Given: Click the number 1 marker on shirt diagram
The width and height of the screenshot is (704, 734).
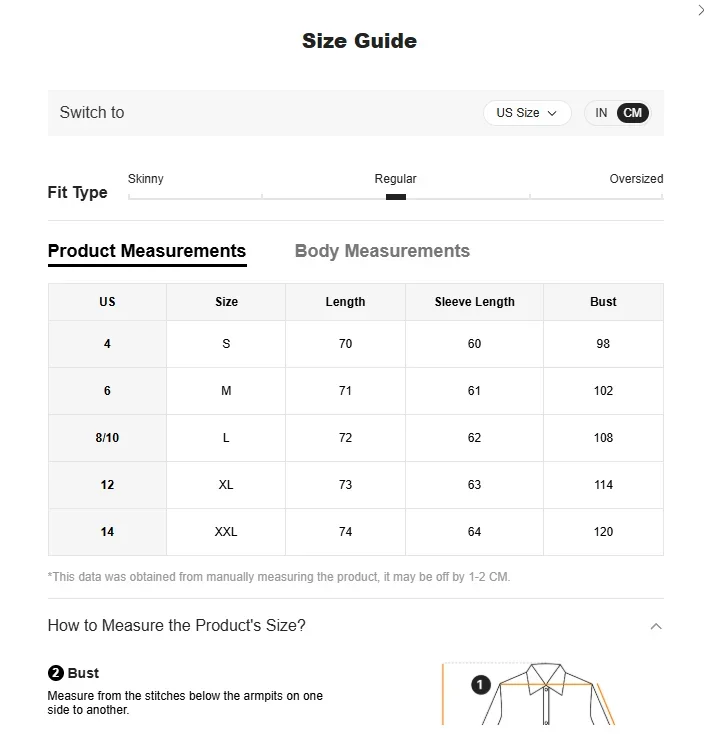Looking at the screenshot, I should [480, 685].
